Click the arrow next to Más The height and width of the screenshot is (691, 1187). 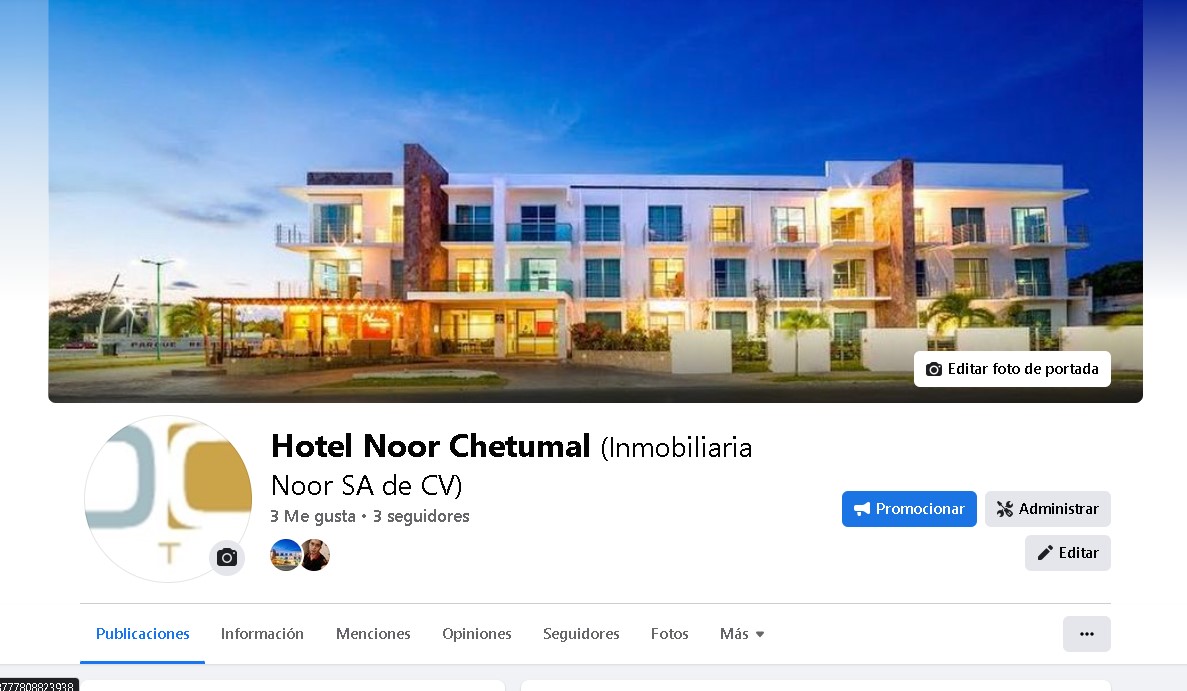click(x=760, y=634)
